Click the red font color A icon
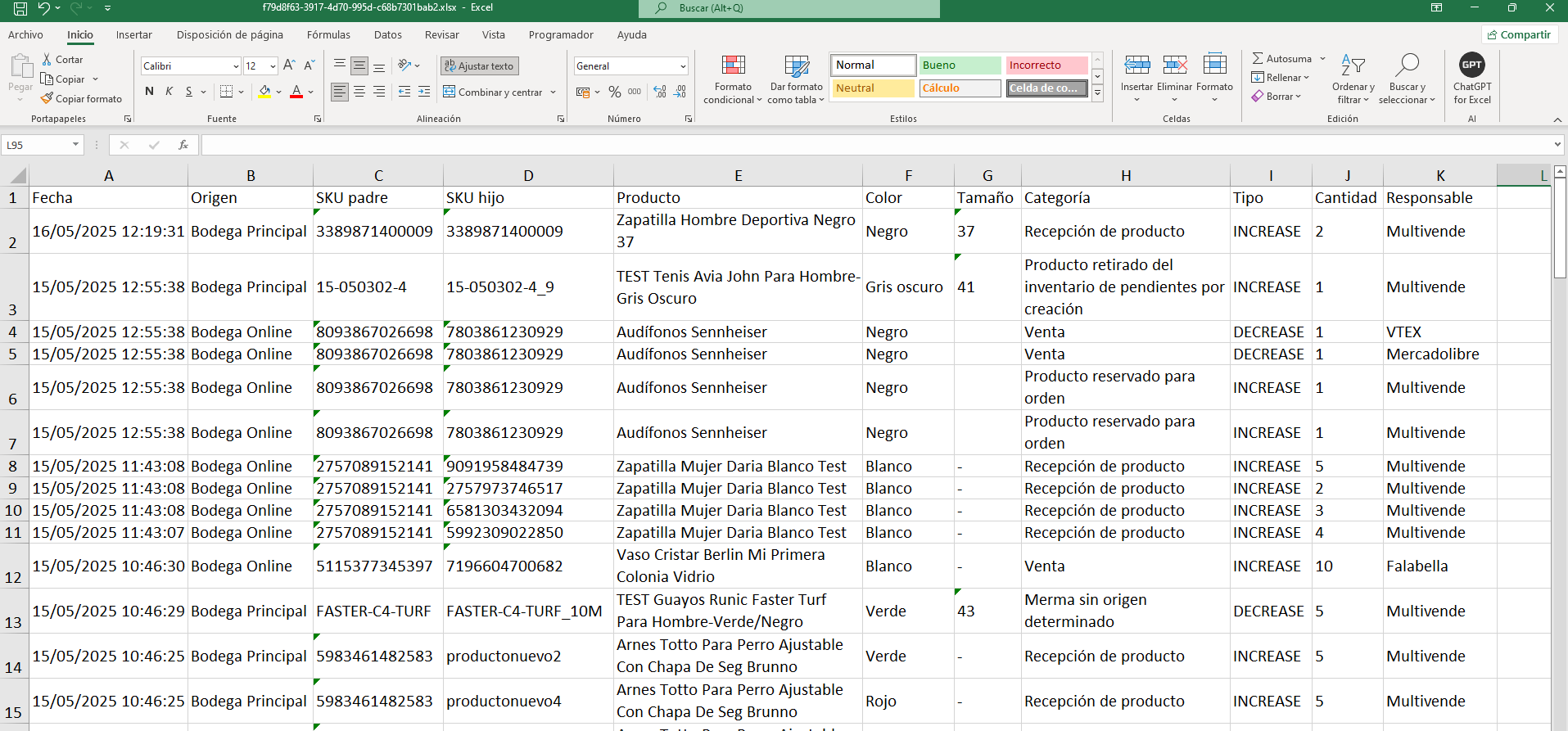Viewport: 1568px width, 731px height. (x=296, y=92)
